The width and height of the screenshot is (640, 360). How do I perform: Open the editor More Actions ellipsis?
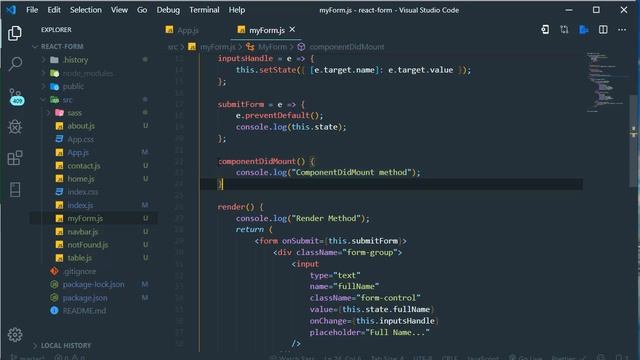(x=622, y=30)
